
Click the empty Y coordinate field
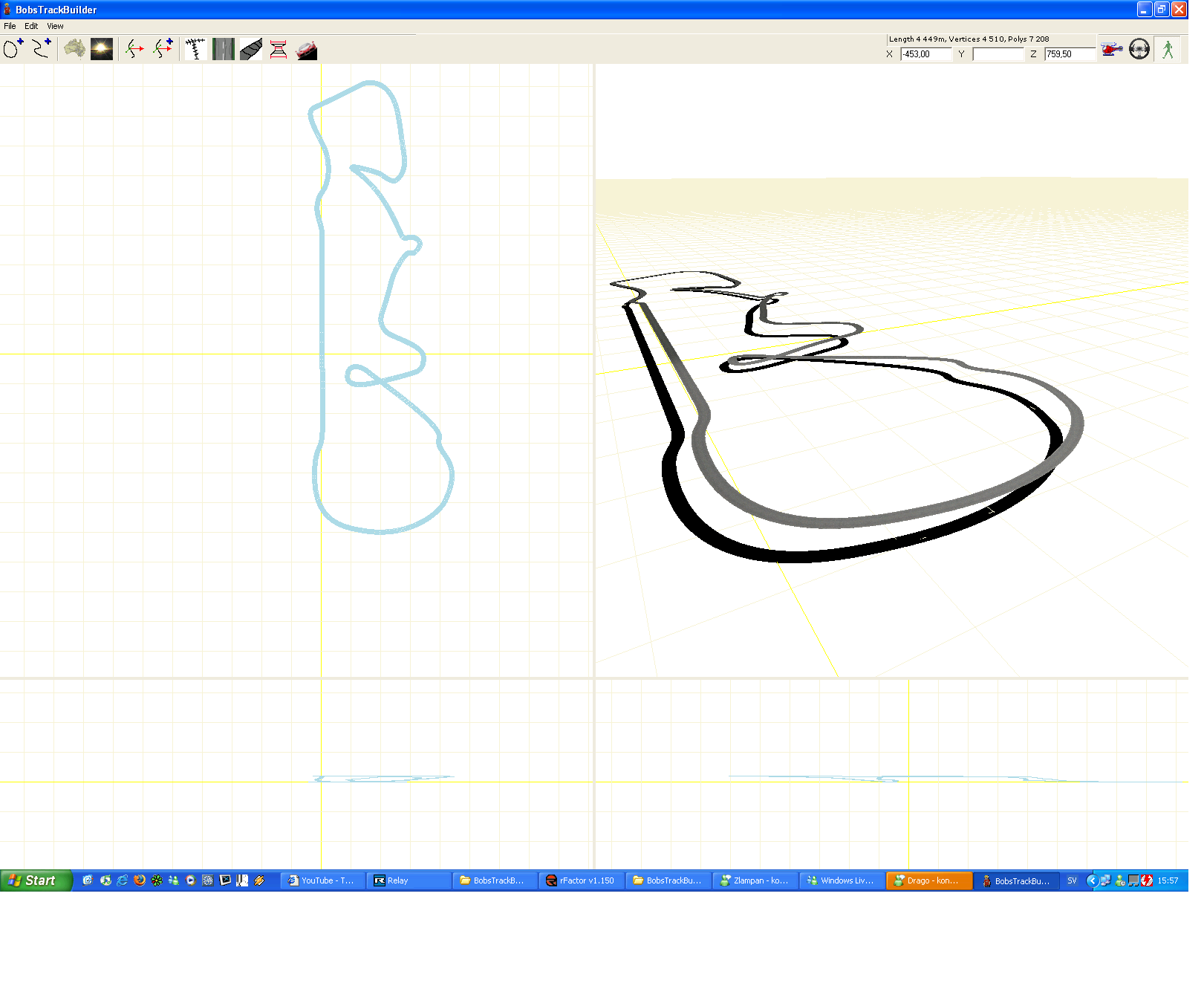pos(998,54)
